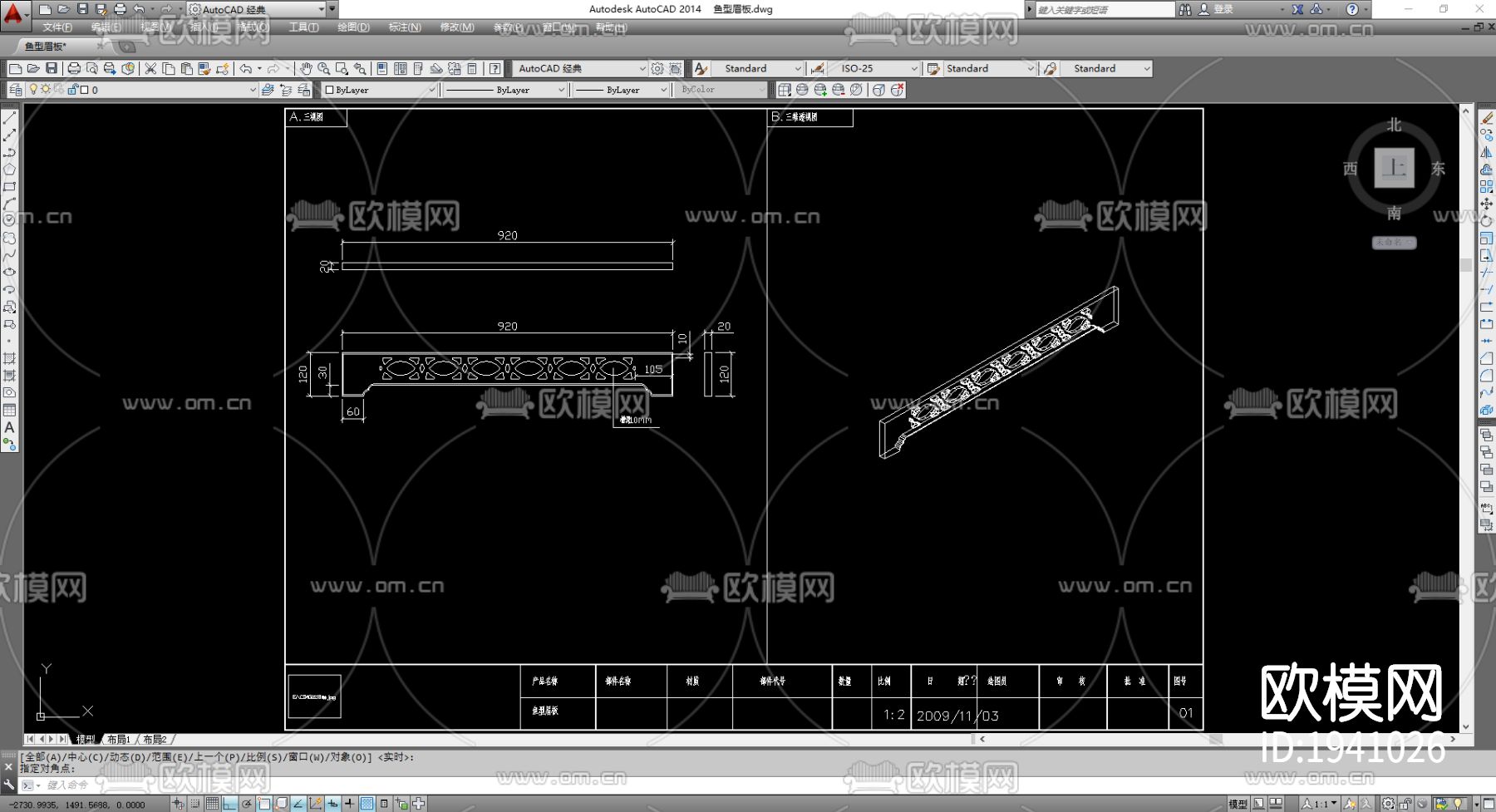Open the ISO-25 dimension style dropdown
This screenshot has width=1496, height=812.
pos(914,69)
